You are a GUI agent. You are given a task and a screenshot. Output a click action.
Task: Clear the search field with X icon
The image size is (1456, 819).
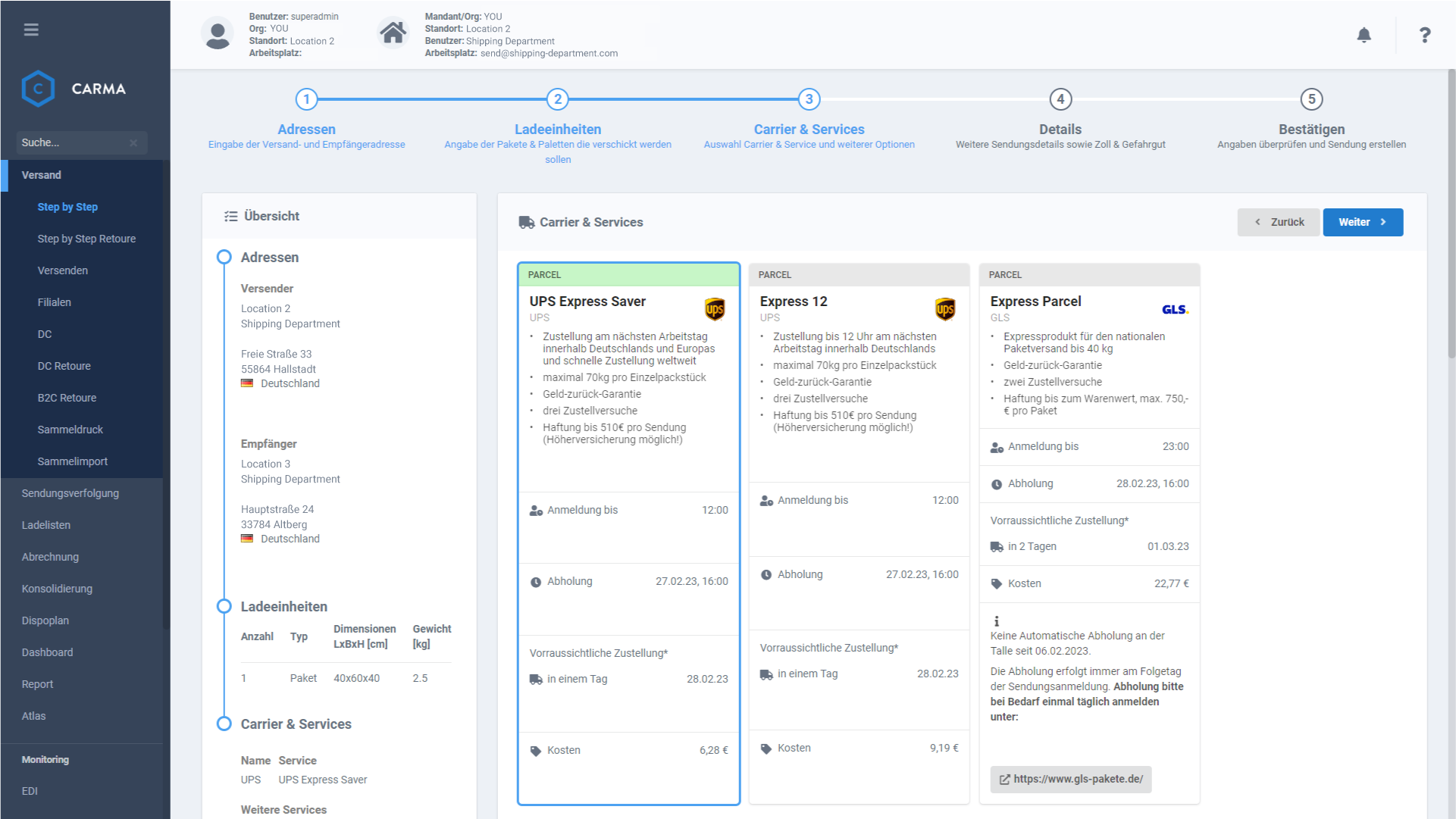(133, 142)
